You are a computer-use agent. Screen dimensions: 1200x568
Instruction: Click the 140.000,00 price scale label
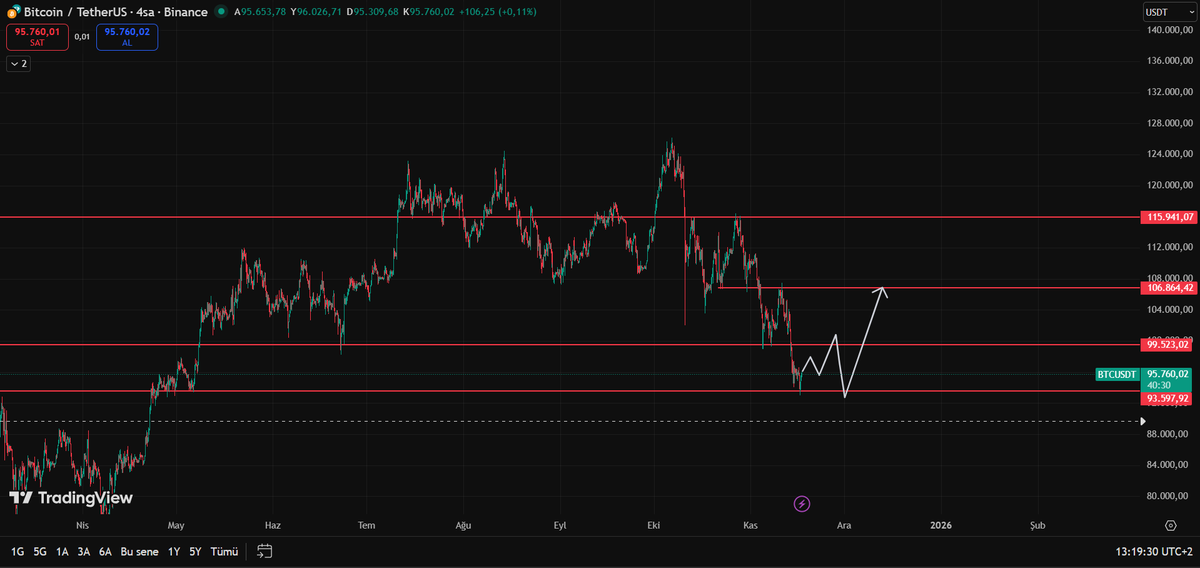pos(1168,30)
